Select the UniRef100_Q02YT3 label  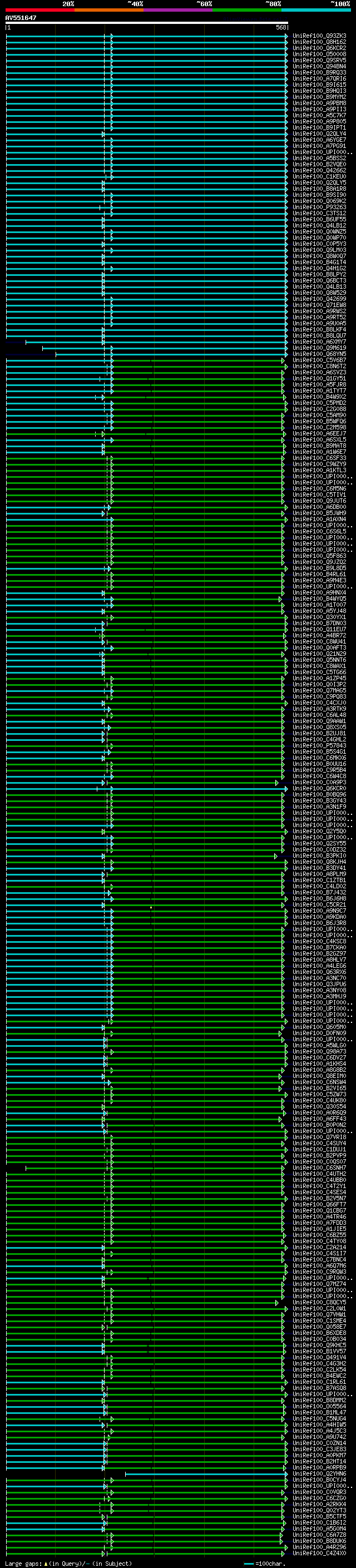319,1511
